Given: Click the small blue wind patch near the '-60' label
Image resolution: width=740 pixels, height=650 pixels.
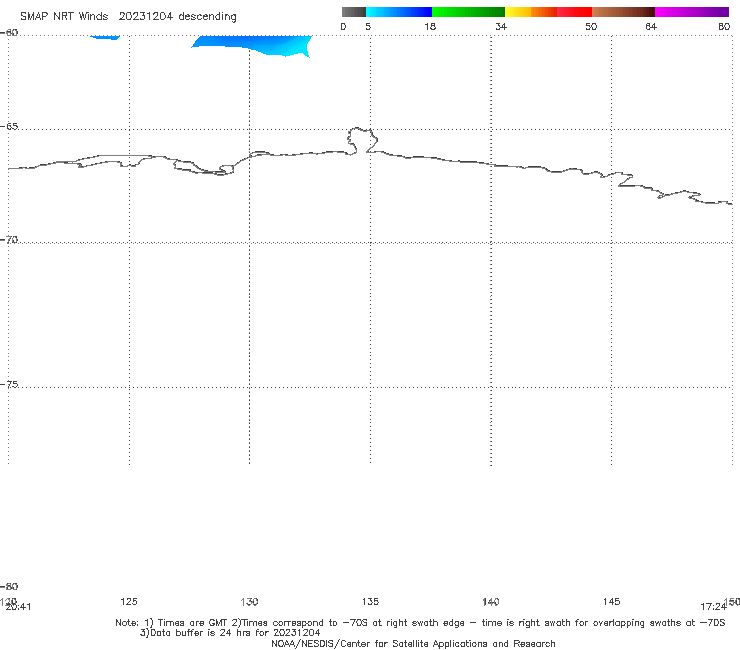Looking at the screenshot, I should click(105, 37).
